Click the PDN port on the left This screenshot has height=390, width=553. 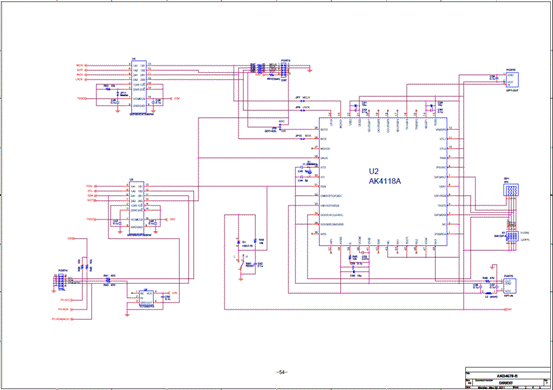[90, 186]
